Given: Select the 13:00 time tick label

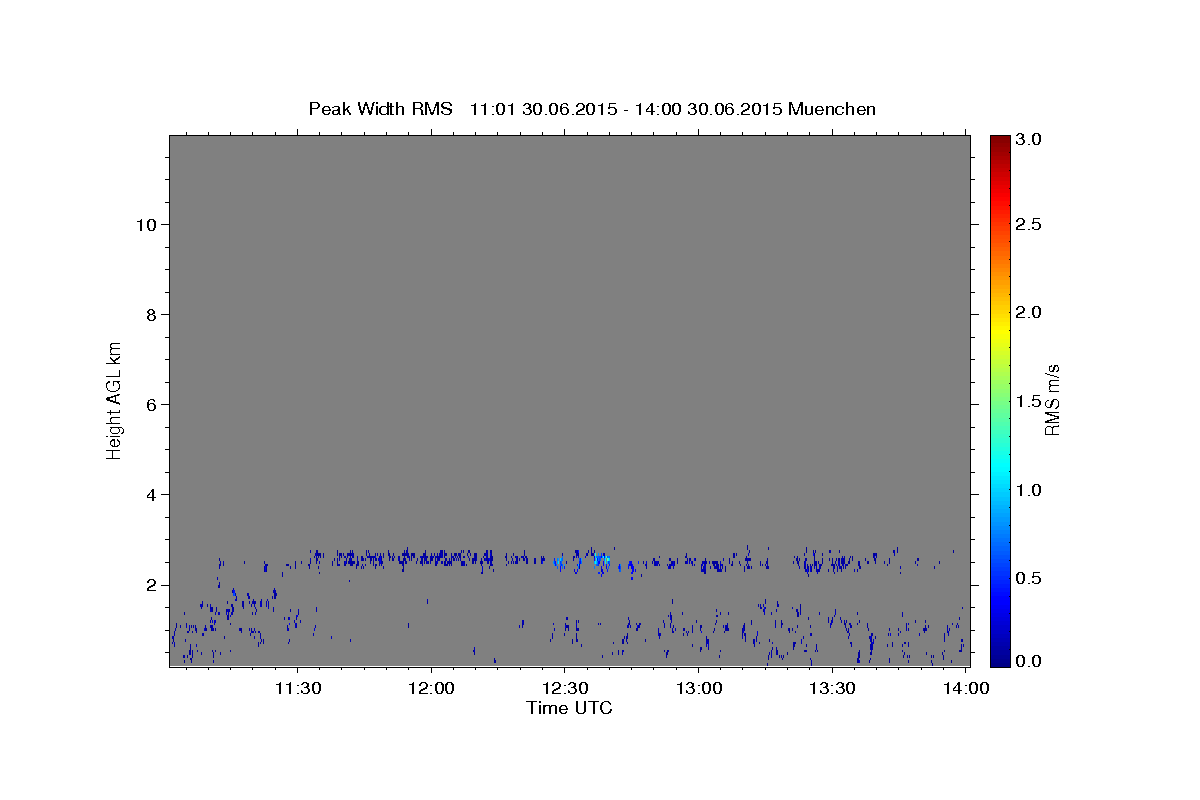Looking at the screenshot, I should tap(698, 688).
